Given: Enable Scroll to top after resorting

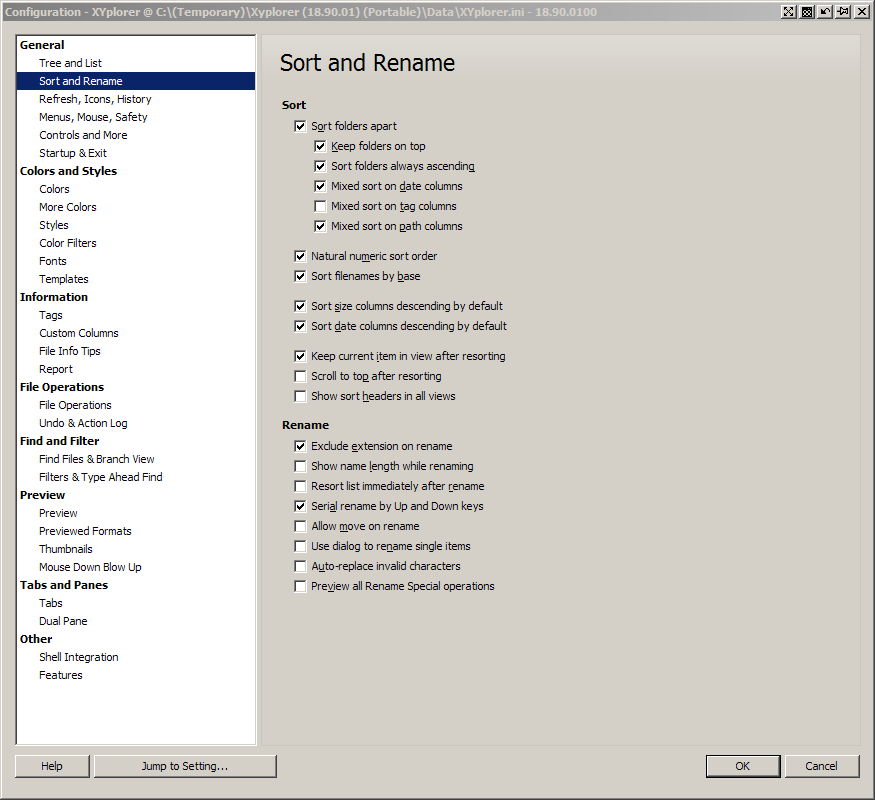Looking at the screenshot, I should point(300,376).
